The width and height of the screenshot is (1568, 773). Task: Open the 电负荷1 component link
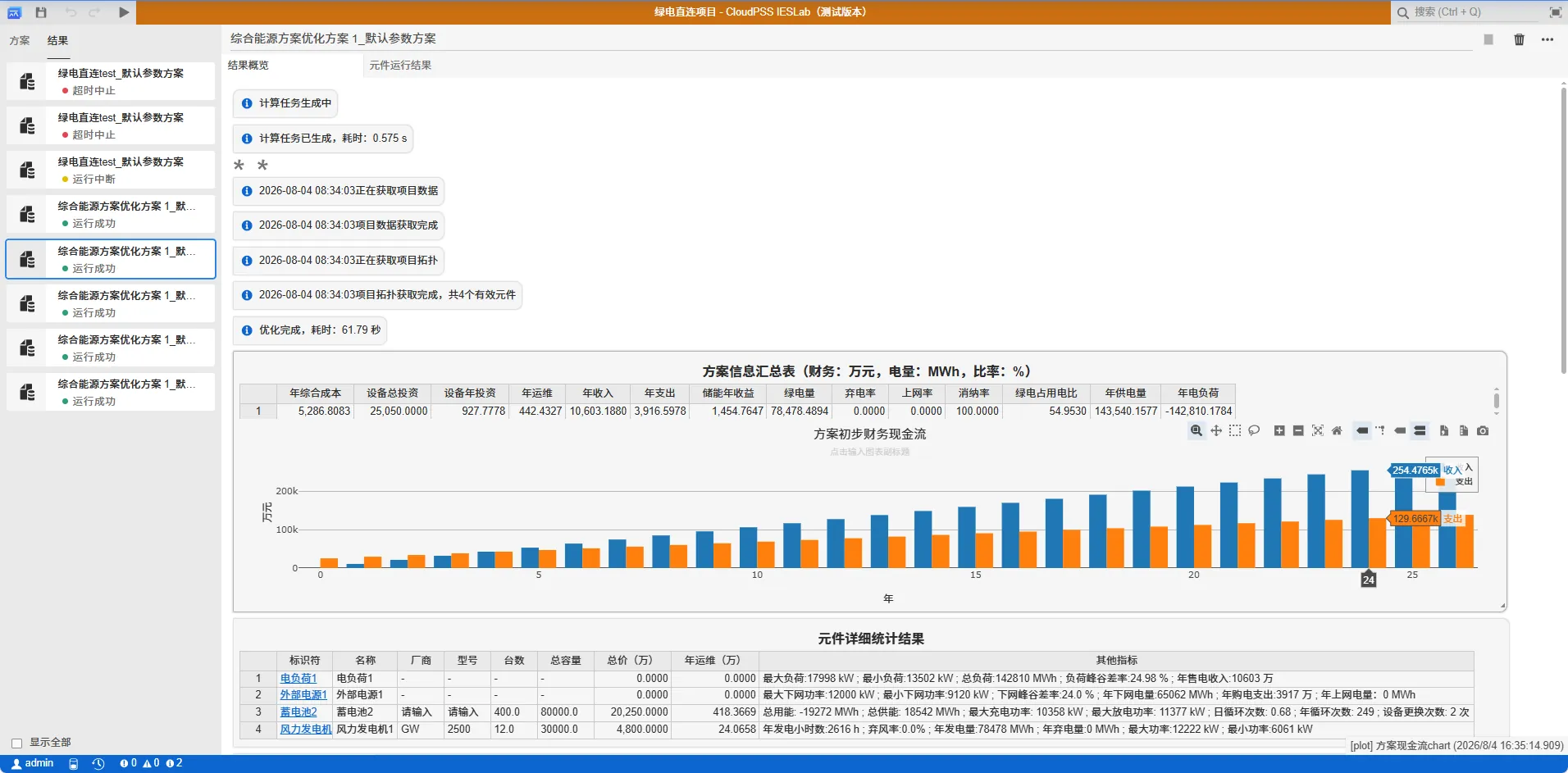tap(299, 679)
